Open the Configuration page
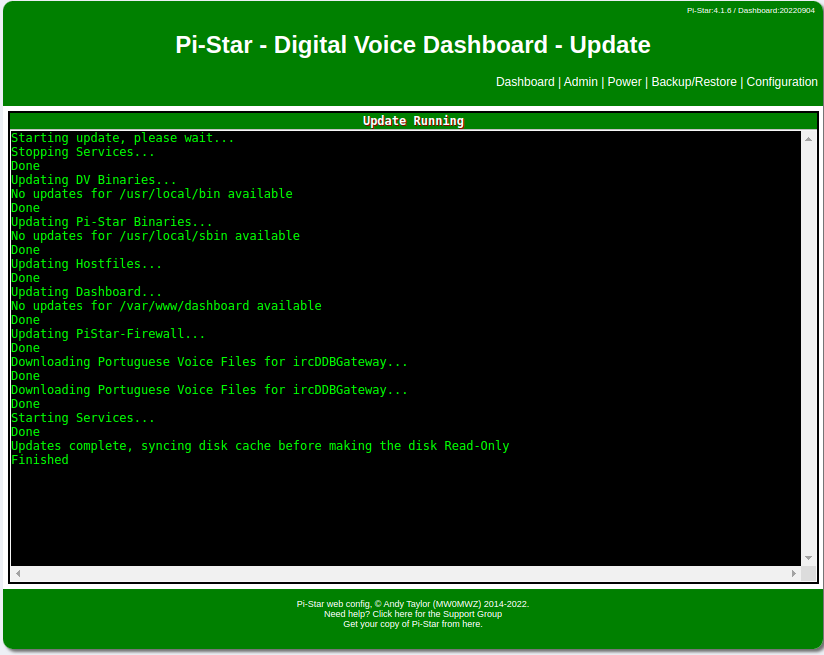 [781, 82]
